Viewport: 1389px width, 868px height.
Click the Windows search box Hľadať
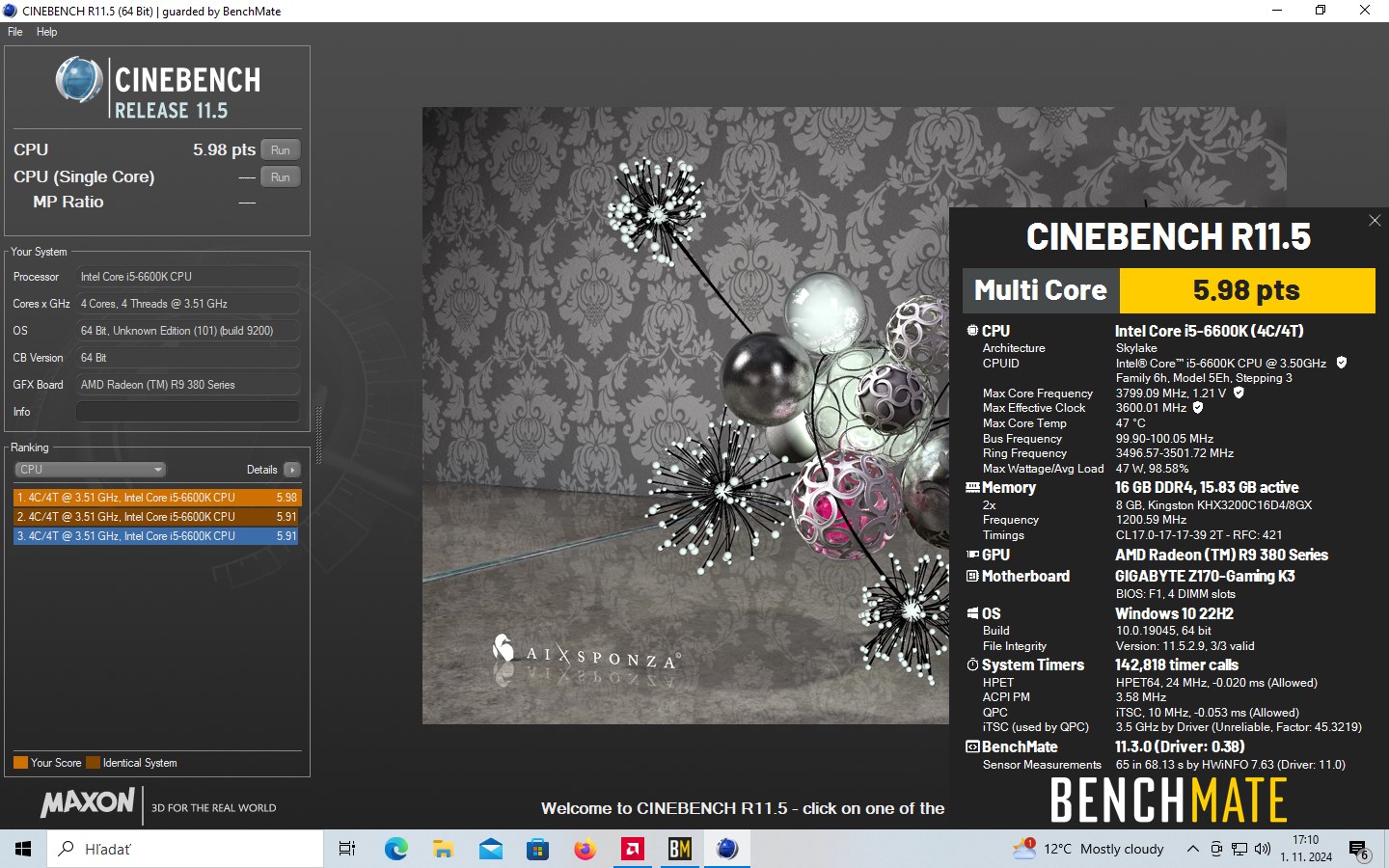tap(185, 849)
